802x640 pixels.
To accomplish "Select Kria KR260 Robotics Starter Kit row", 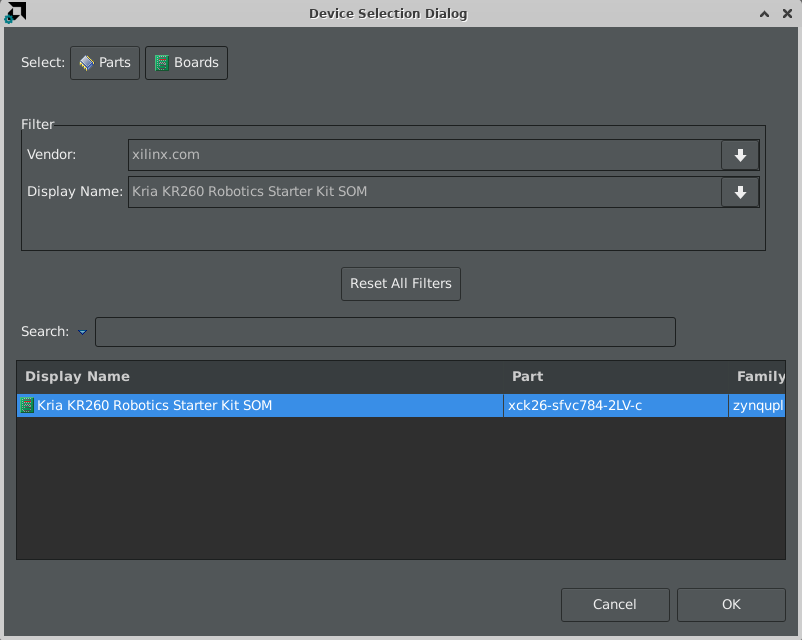I will (401, 406).
